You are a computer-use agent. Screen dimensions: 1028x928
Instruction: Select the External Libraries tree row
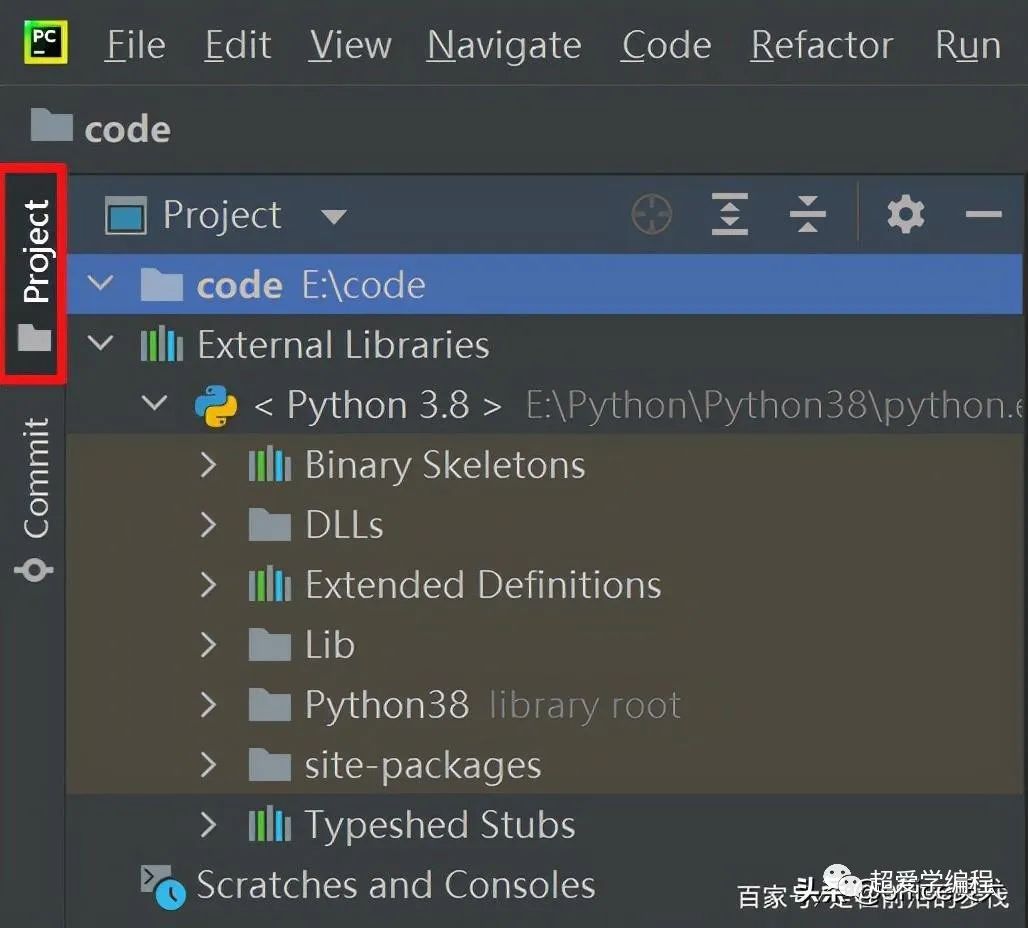[x=544, y=344]
